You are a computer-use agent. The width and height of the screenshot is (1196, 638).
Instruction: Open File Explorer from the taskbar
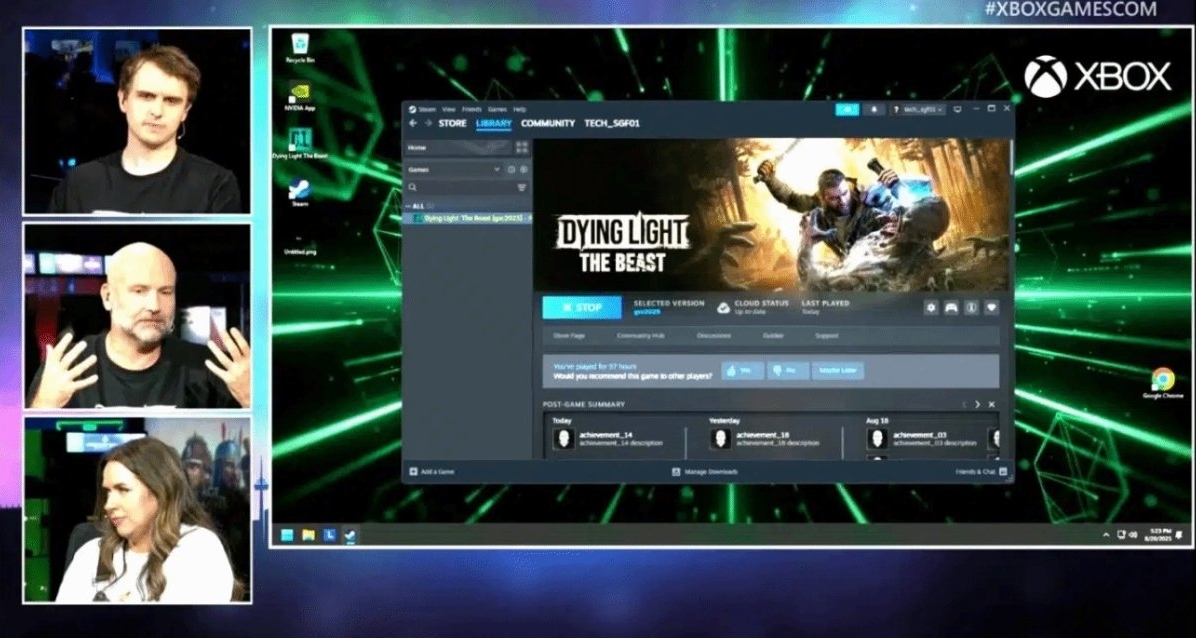click(308, 535)
